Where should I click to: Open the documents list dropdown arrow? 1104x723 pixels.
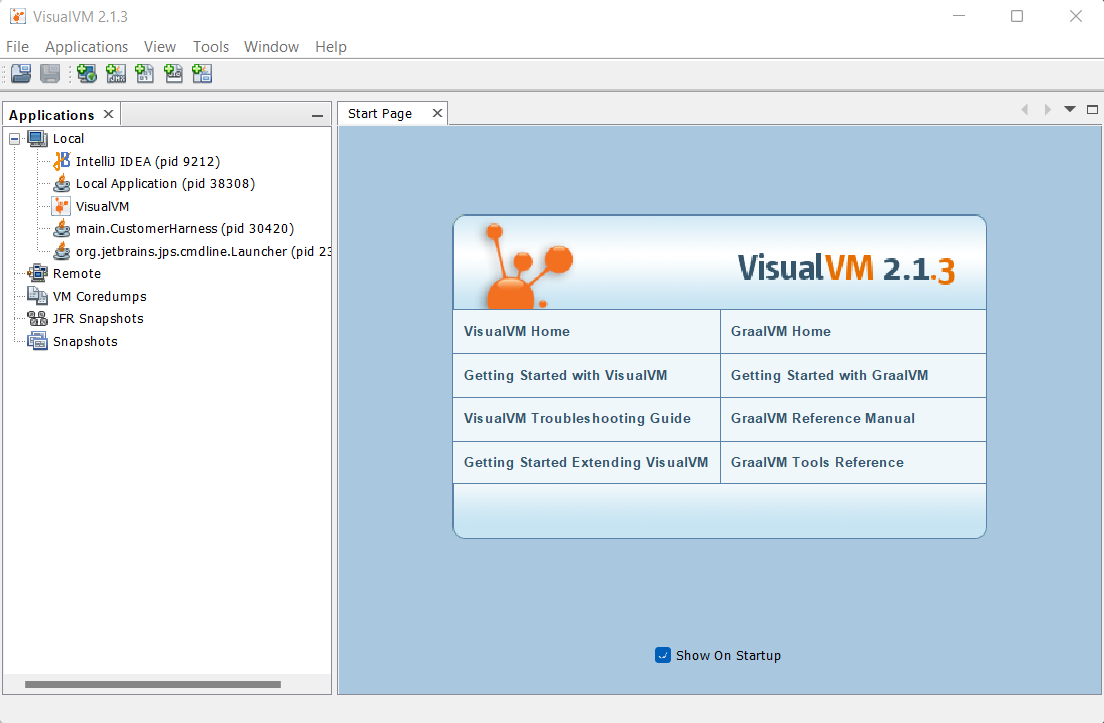(1070, 109)
